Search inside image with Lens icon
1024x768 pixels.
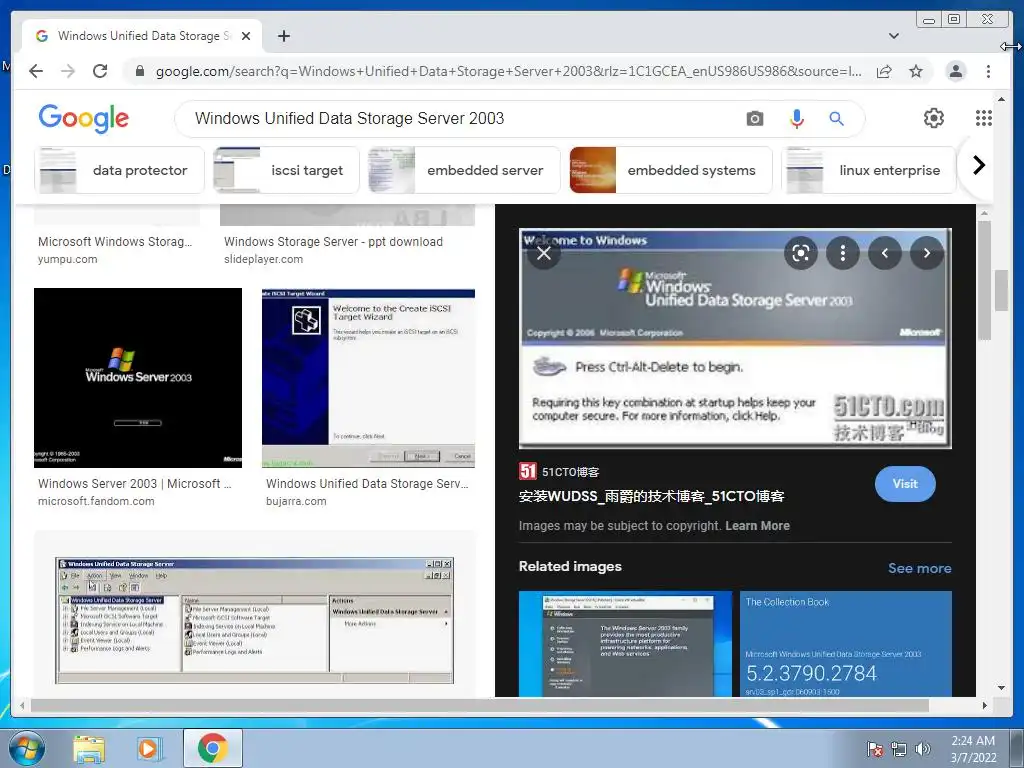[x=801, y=253]
